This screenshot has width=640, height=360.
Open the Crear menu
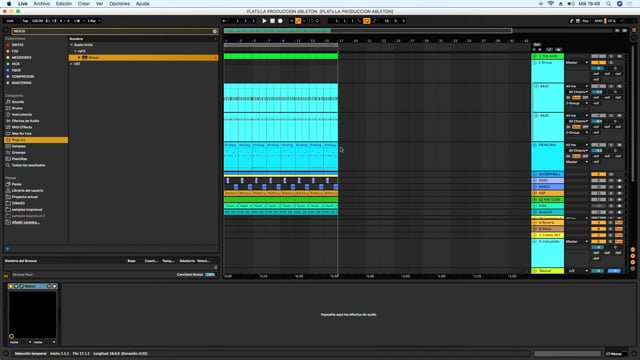(84, 4)
